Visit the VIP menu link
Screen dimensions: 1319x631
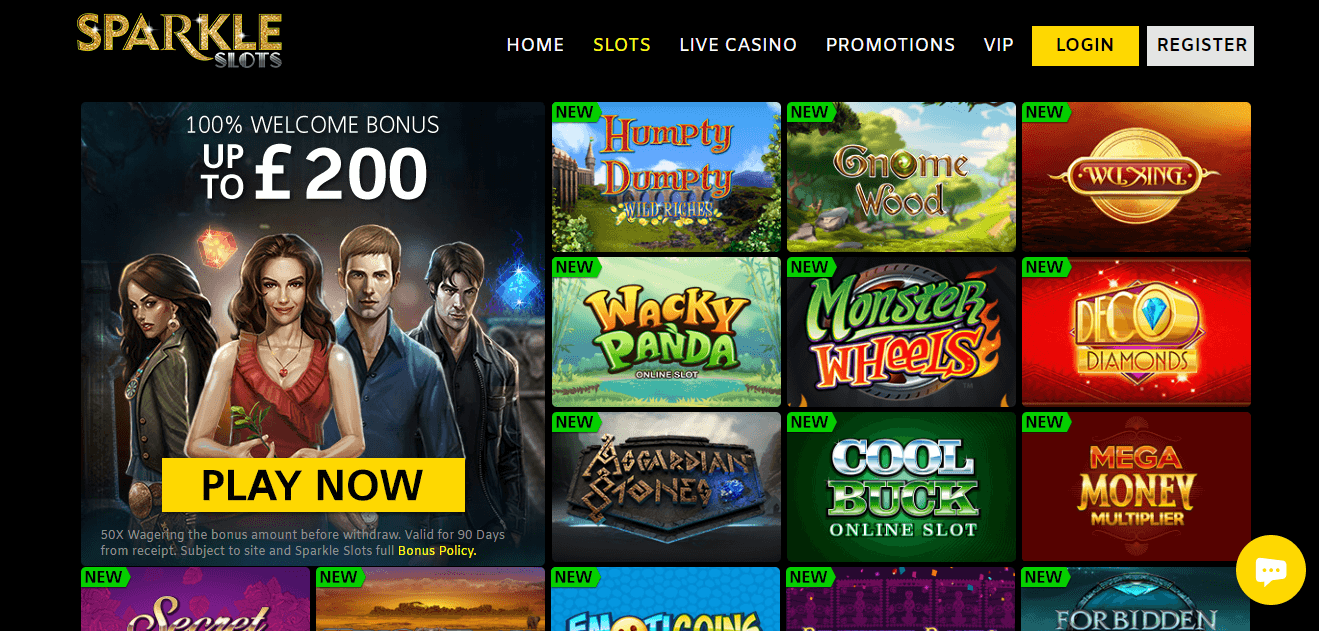click(999, 45)
